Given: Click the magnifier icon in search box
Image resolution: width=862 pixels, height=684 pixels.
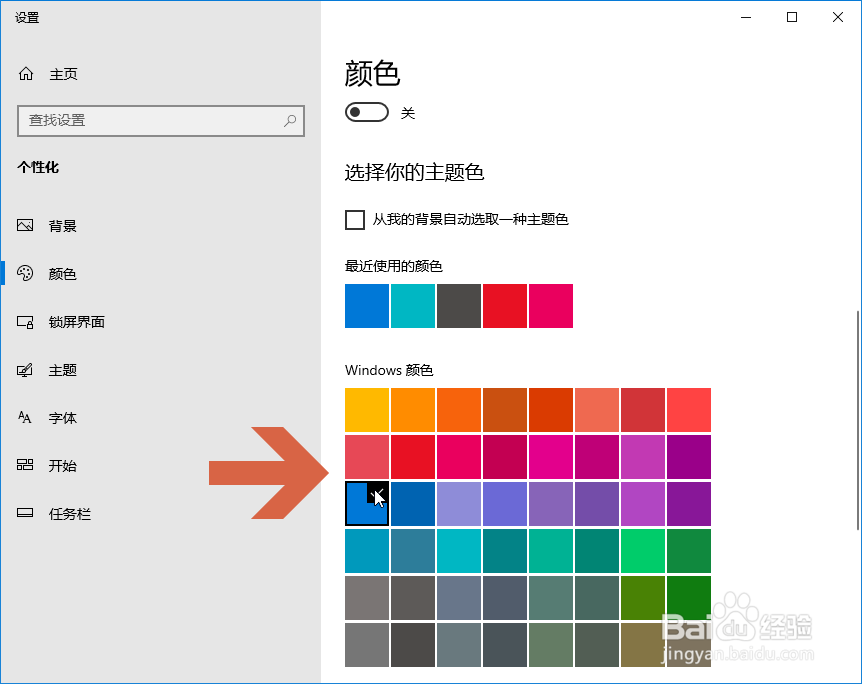Looking at the screenshot, I should (290, 120).
